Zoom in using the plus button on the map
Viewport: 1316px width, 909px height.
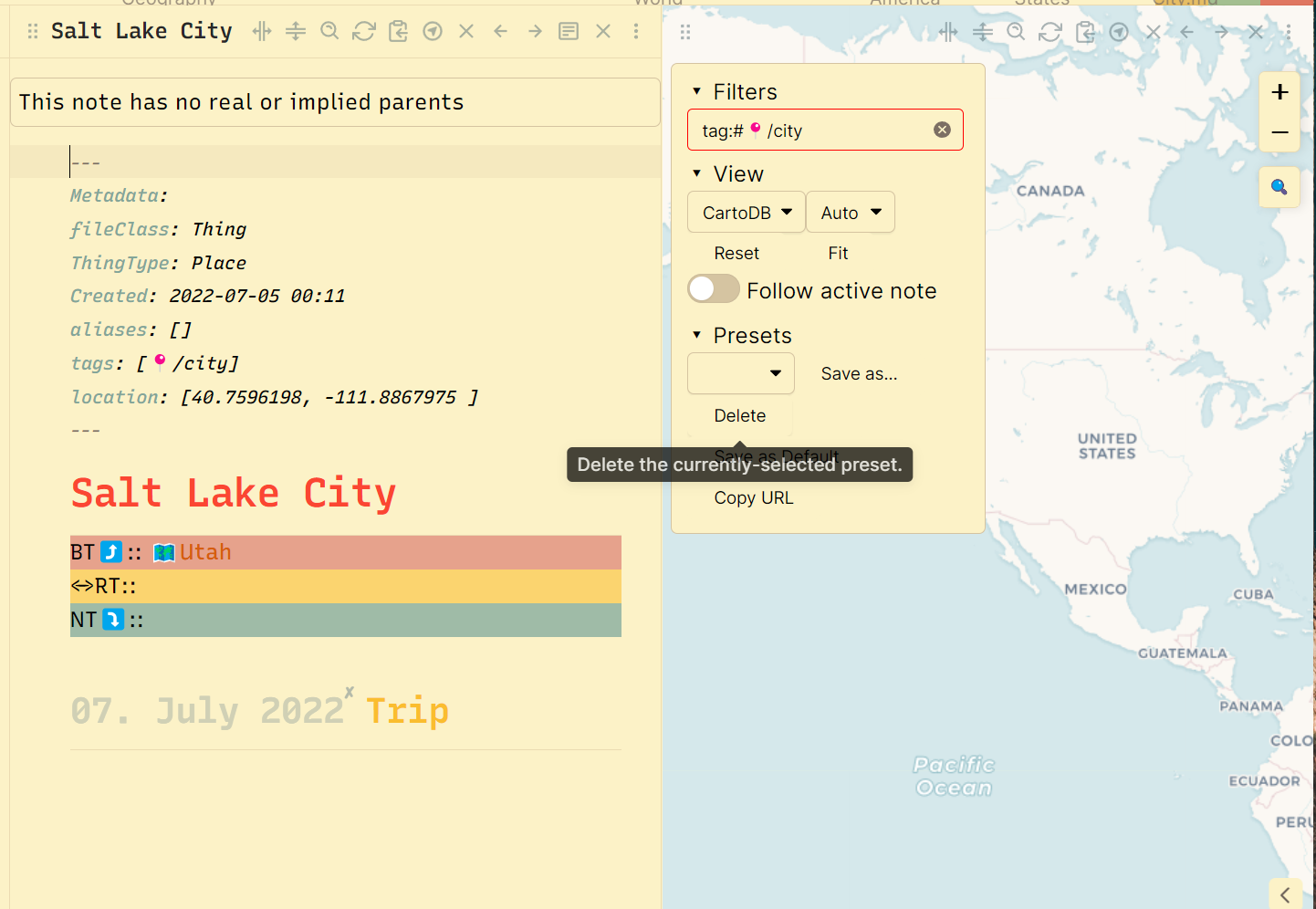1279,91
